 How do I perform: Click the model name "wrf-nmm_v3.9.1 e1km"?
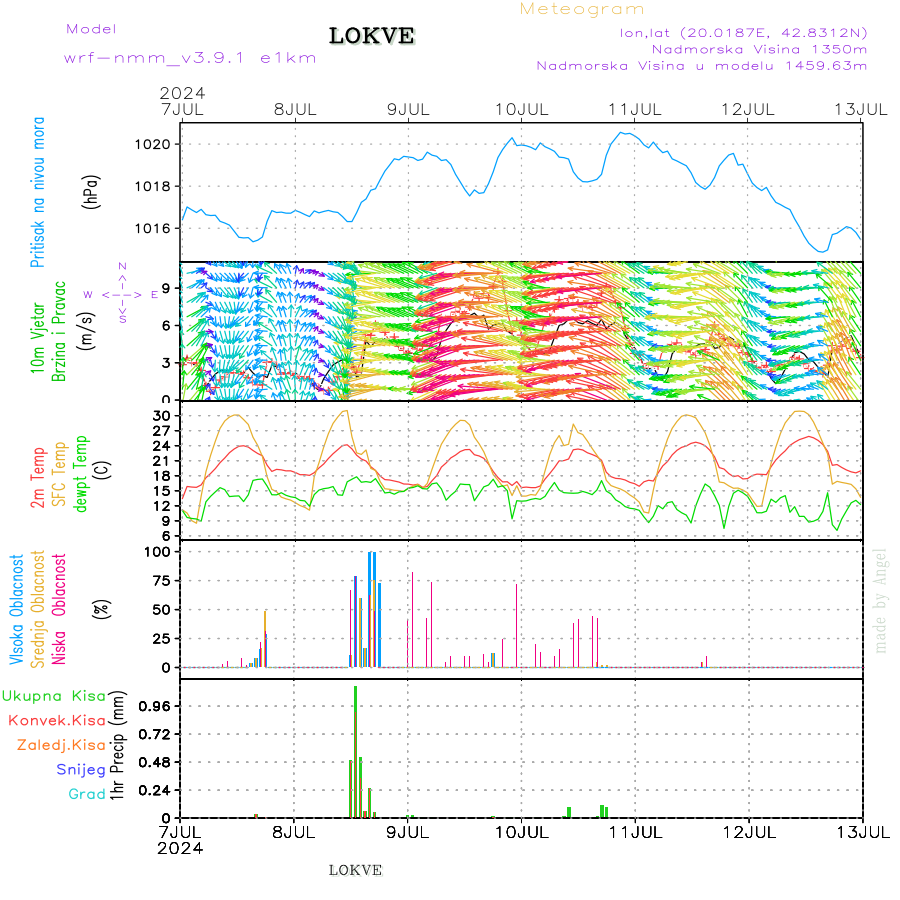pyautogui.click(x=190, y=58)
